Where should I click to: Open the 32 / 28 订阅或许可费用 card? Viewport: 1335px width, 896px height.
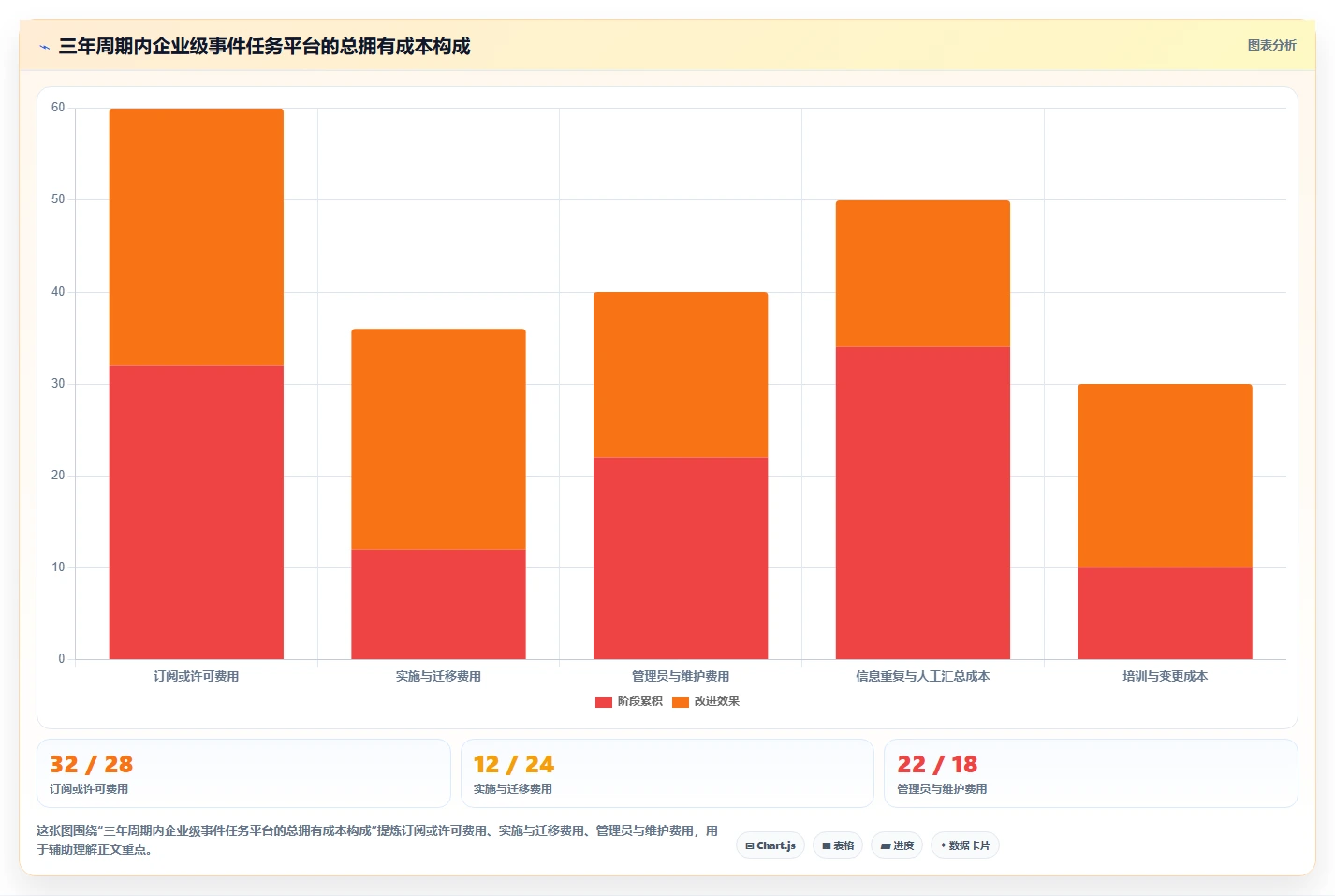(243, 773)
